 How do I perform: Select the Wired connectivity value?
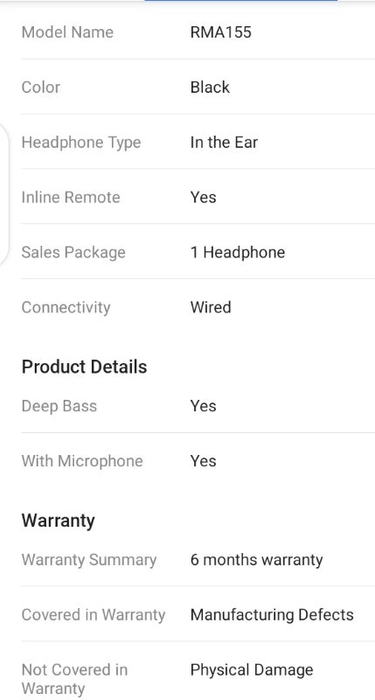point(211,307)
